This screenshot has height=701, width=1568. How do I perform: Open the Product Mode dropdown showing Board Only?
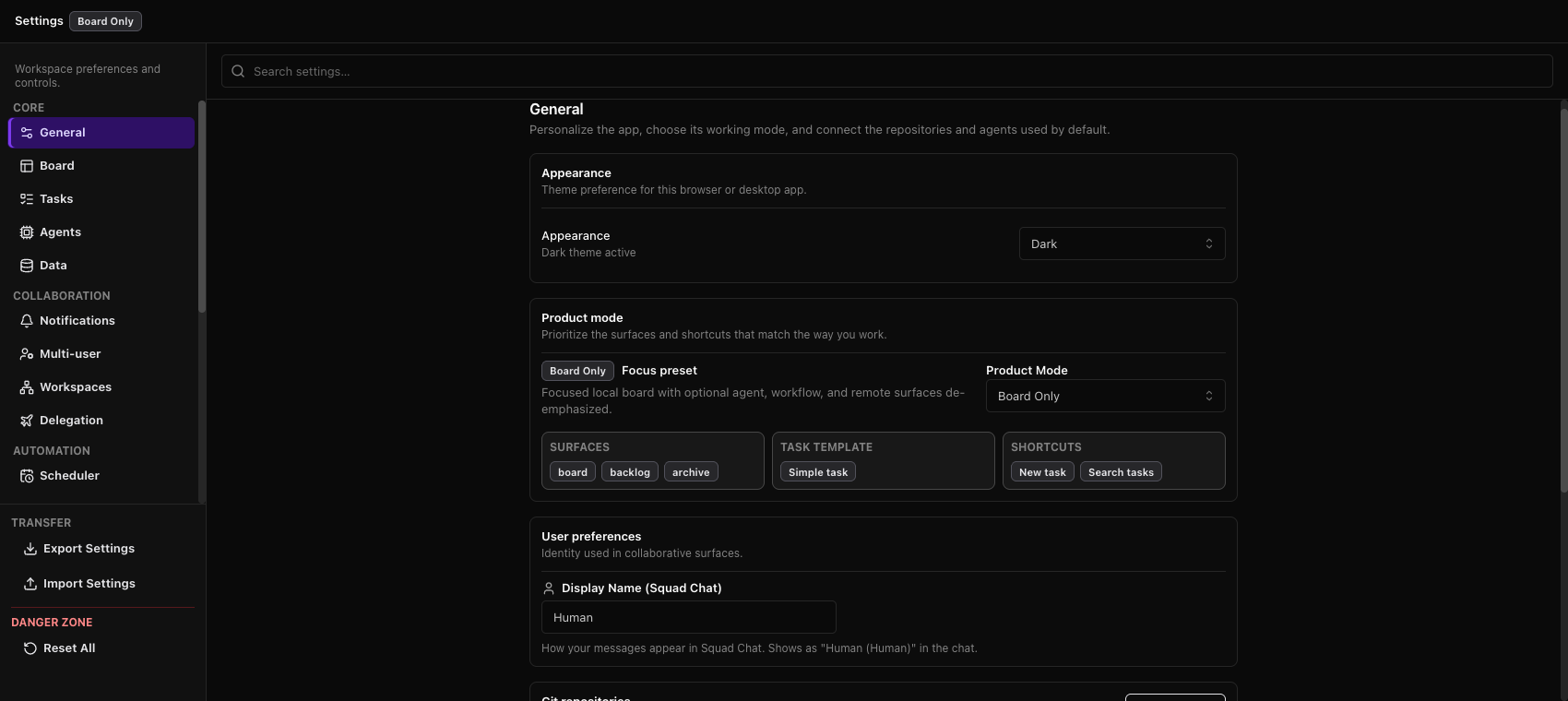[1105, 396]
